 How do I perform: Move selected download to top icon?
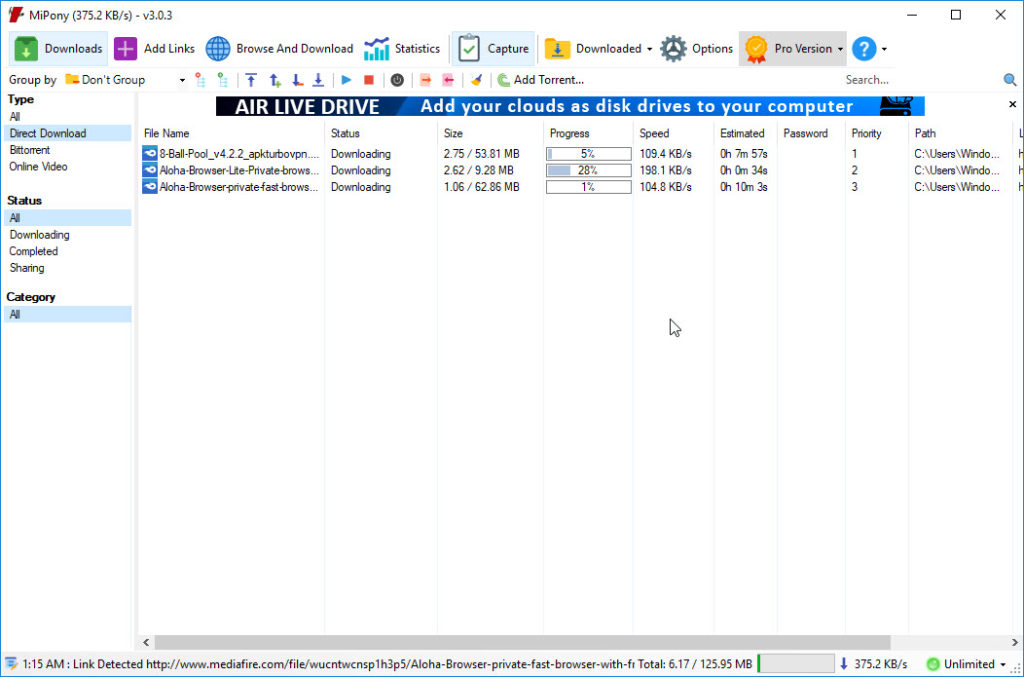[251, 80]
